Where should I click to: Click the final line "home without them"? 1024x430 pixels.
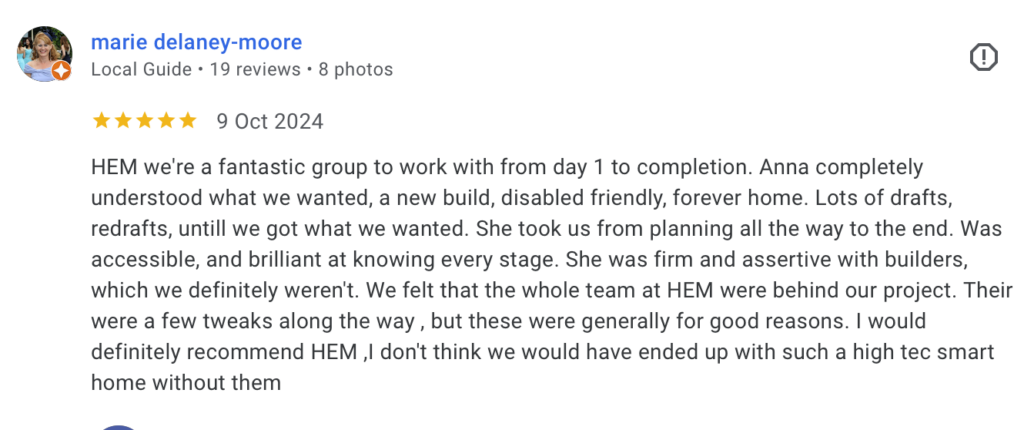(x=186, y=383)
